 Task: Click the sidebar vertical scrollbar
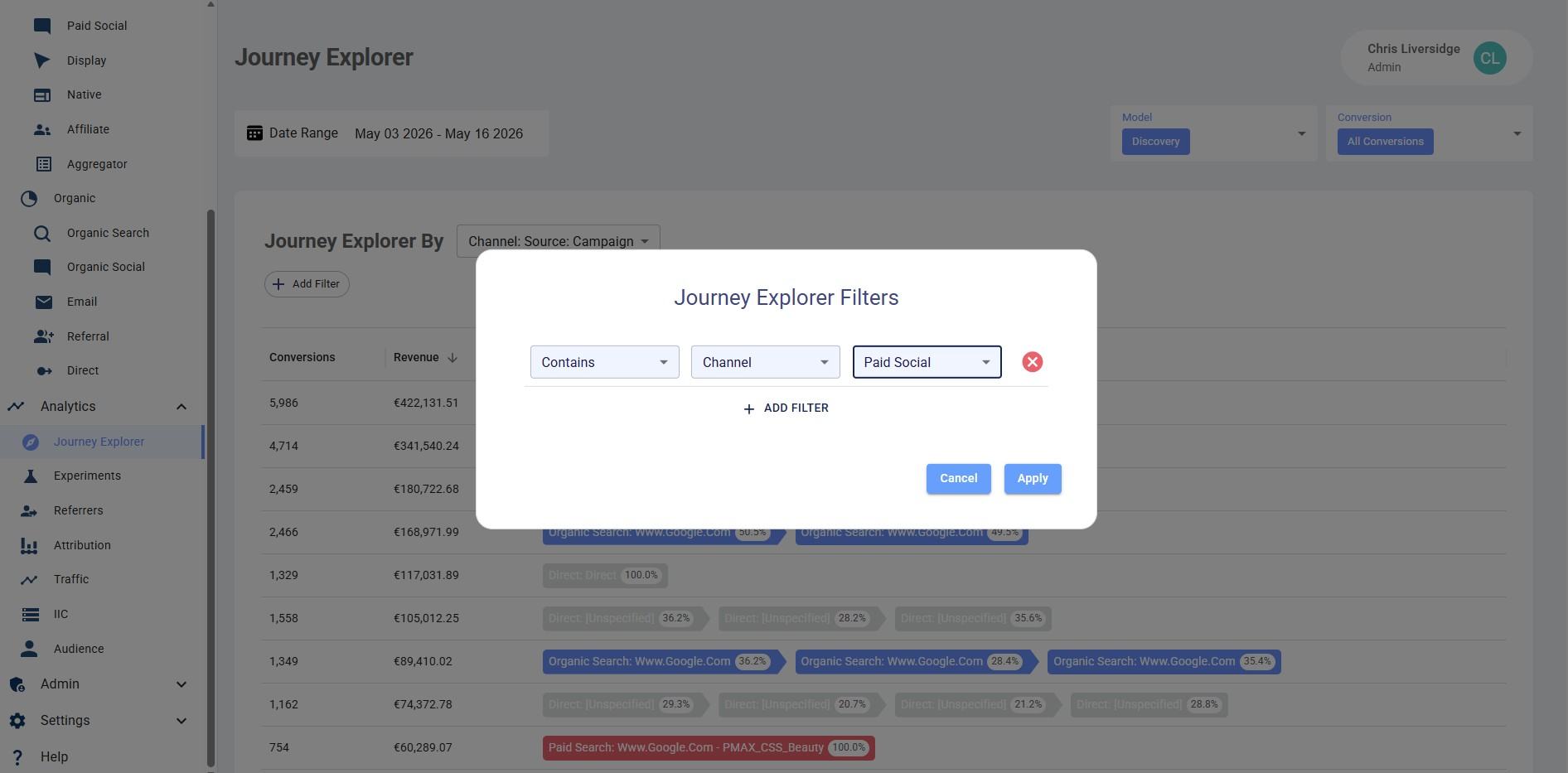tap(211, 489)
